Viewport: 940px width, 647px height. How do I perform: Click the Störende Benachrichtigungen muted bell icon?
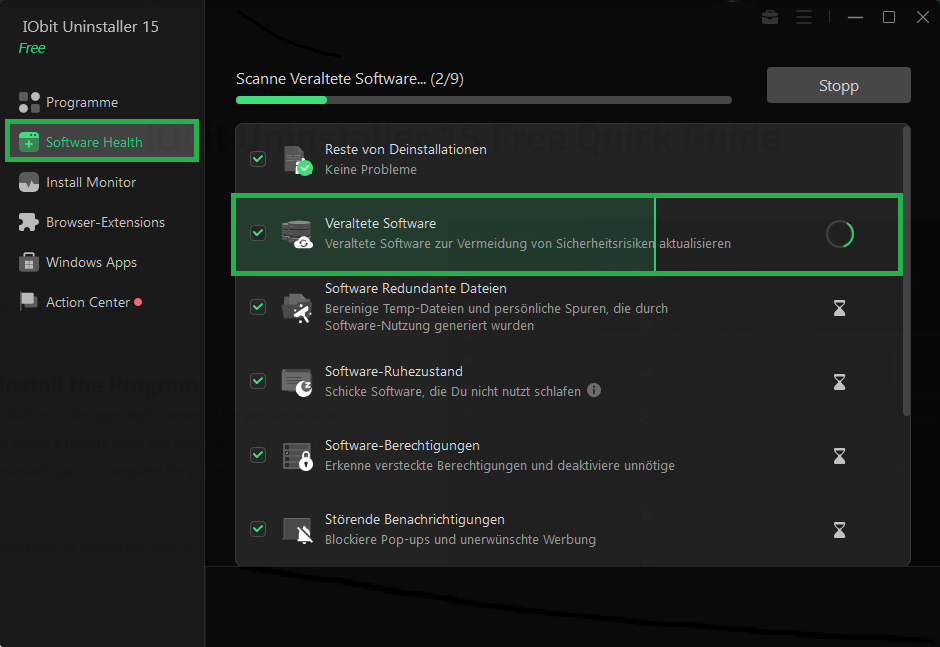pos(297,530)
